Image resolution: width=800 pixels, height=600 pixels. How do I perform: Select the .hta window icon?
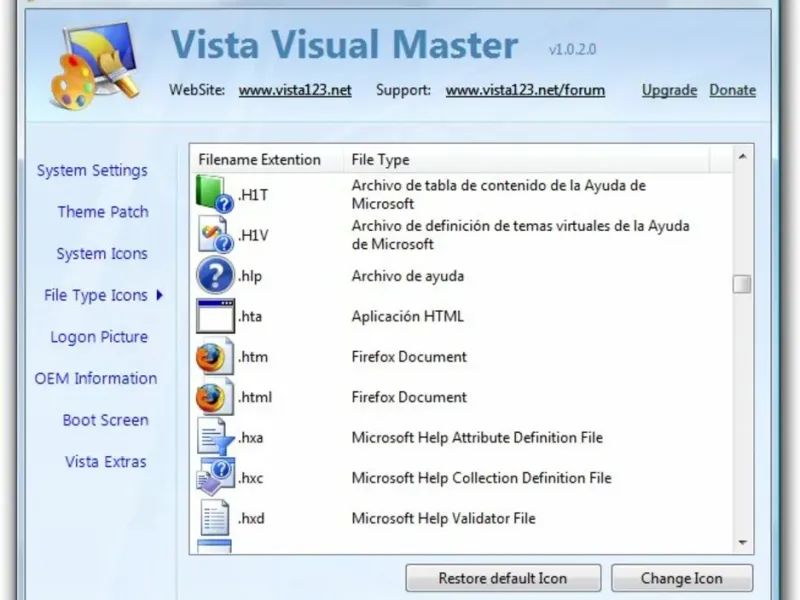click(215, 316)
